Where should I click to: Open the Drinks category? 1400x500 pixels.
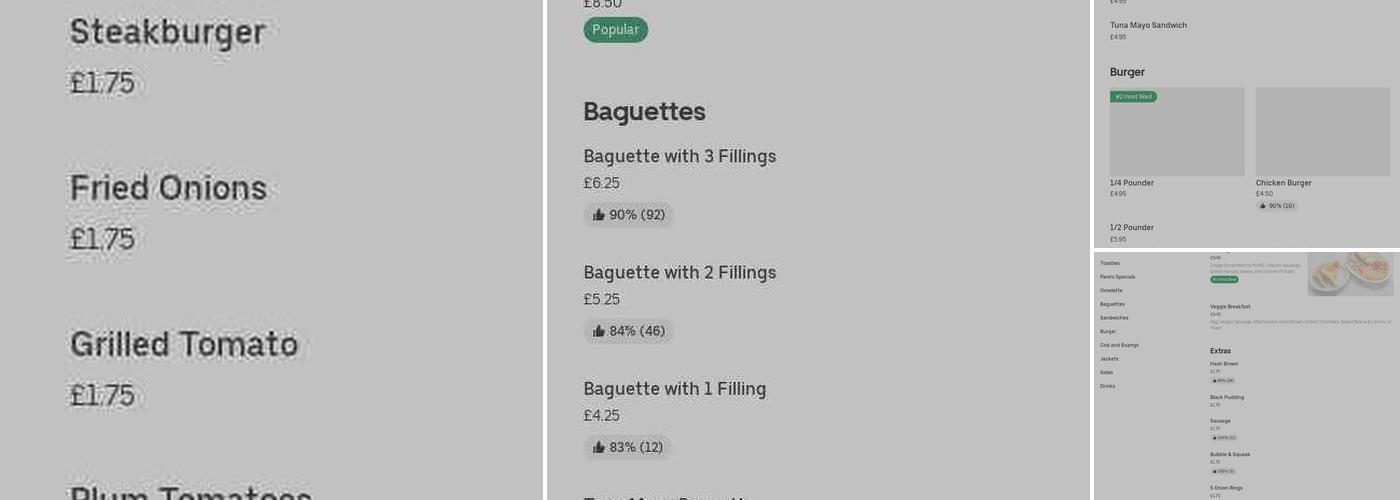(1107, 386)
